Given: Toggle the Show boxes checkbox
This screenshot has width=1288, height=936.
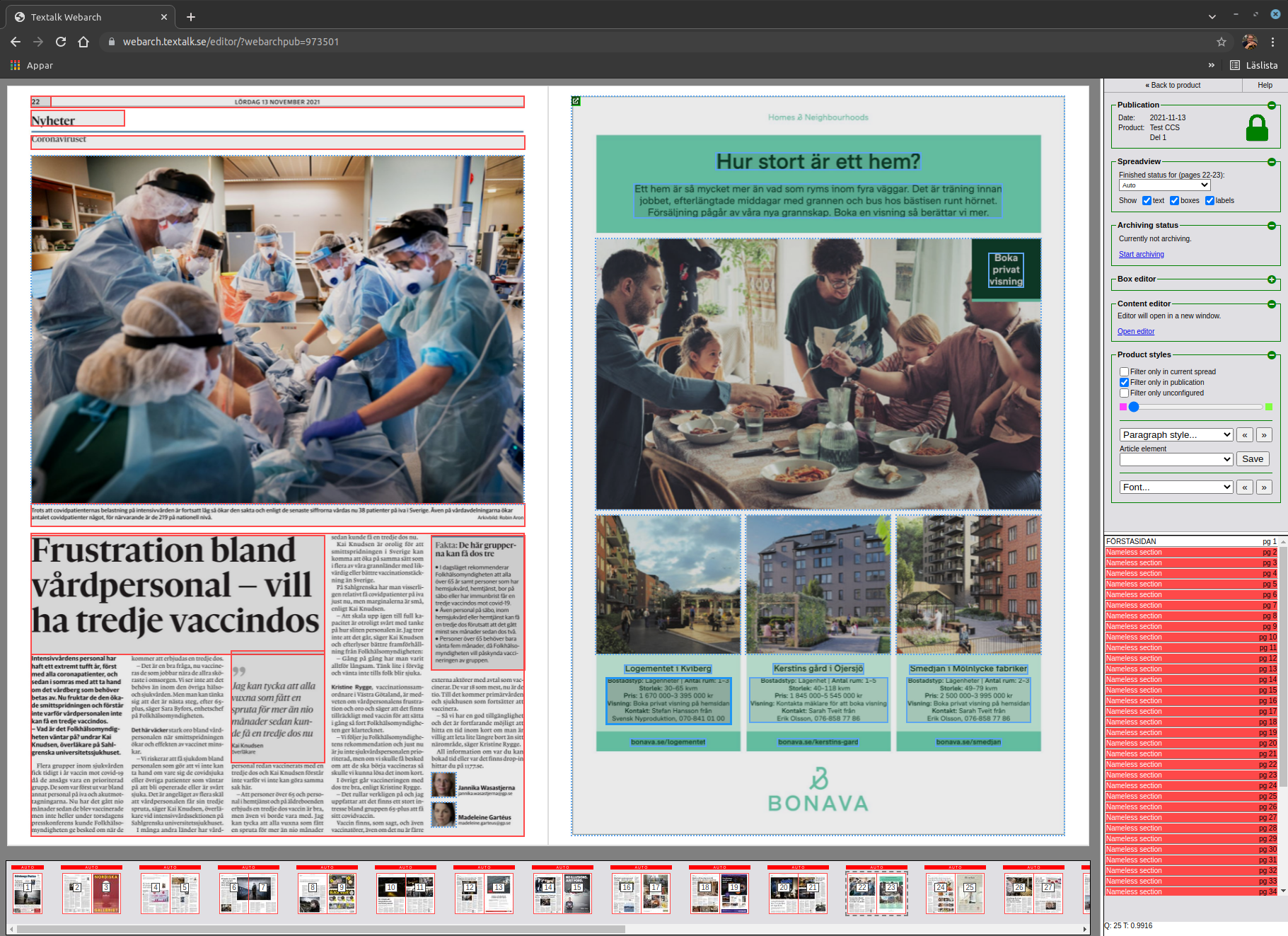Looking at the screenshot, I should 1174,201.
